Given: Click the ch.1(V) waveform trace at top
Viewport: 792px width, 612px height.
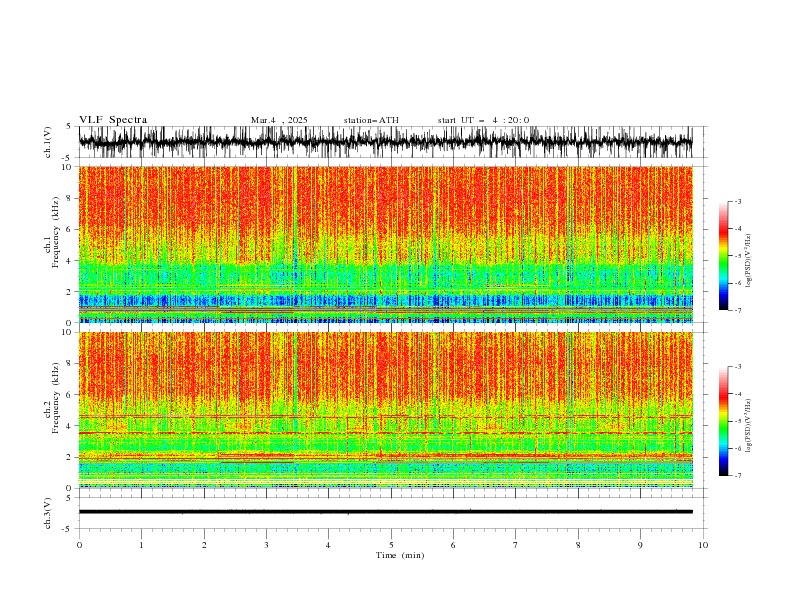Looking at the screenshot, I should click(x=386, y=142).
